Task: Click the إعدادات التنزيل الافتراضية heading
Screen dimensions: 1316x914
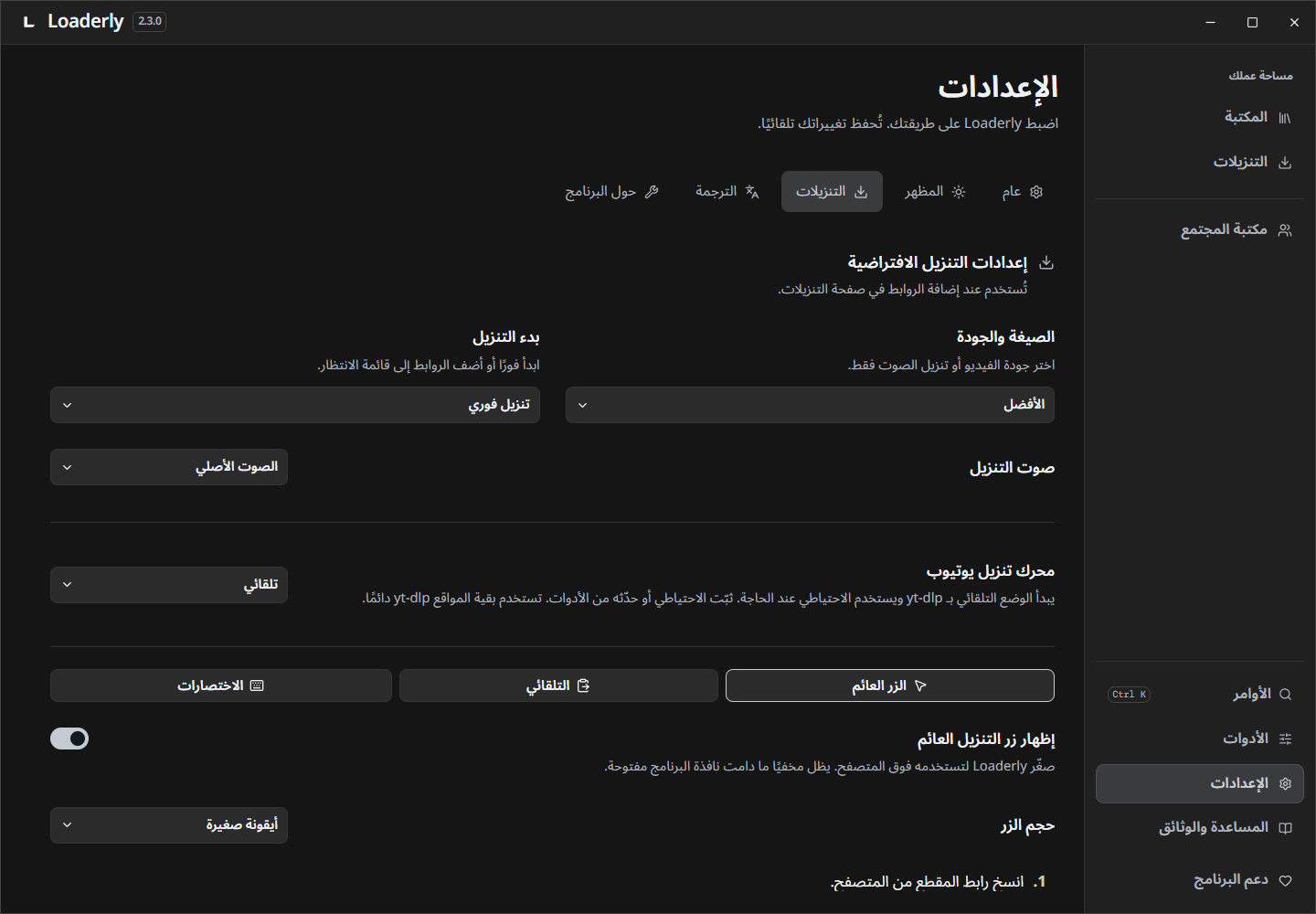Action: (938, 263)
